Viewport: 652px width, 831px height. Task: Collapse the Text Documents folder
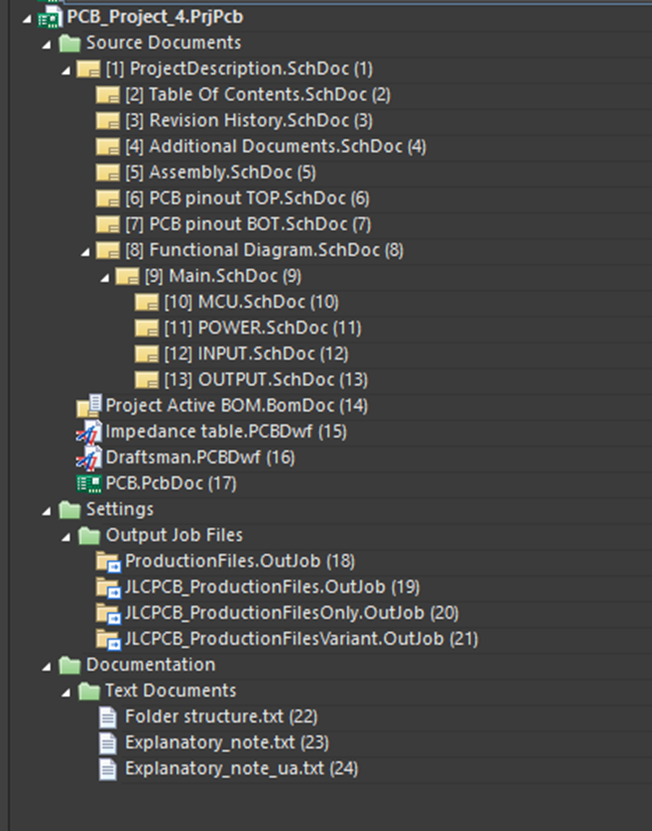[x=67, y=691]
